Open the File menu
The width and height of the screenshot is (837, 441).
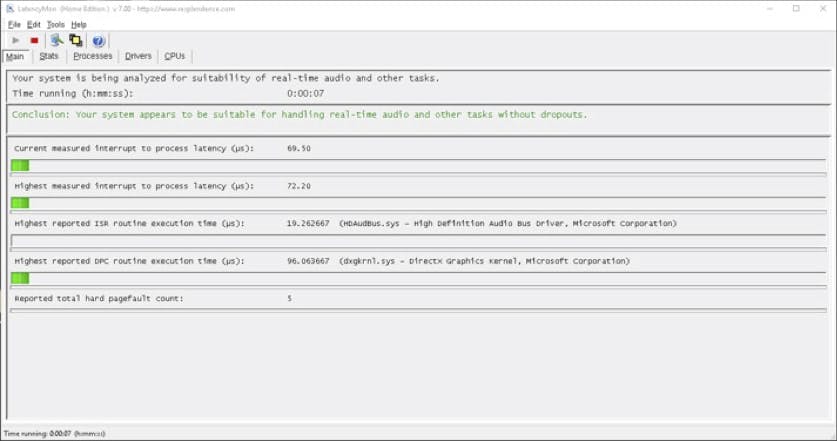click(14, 24)
